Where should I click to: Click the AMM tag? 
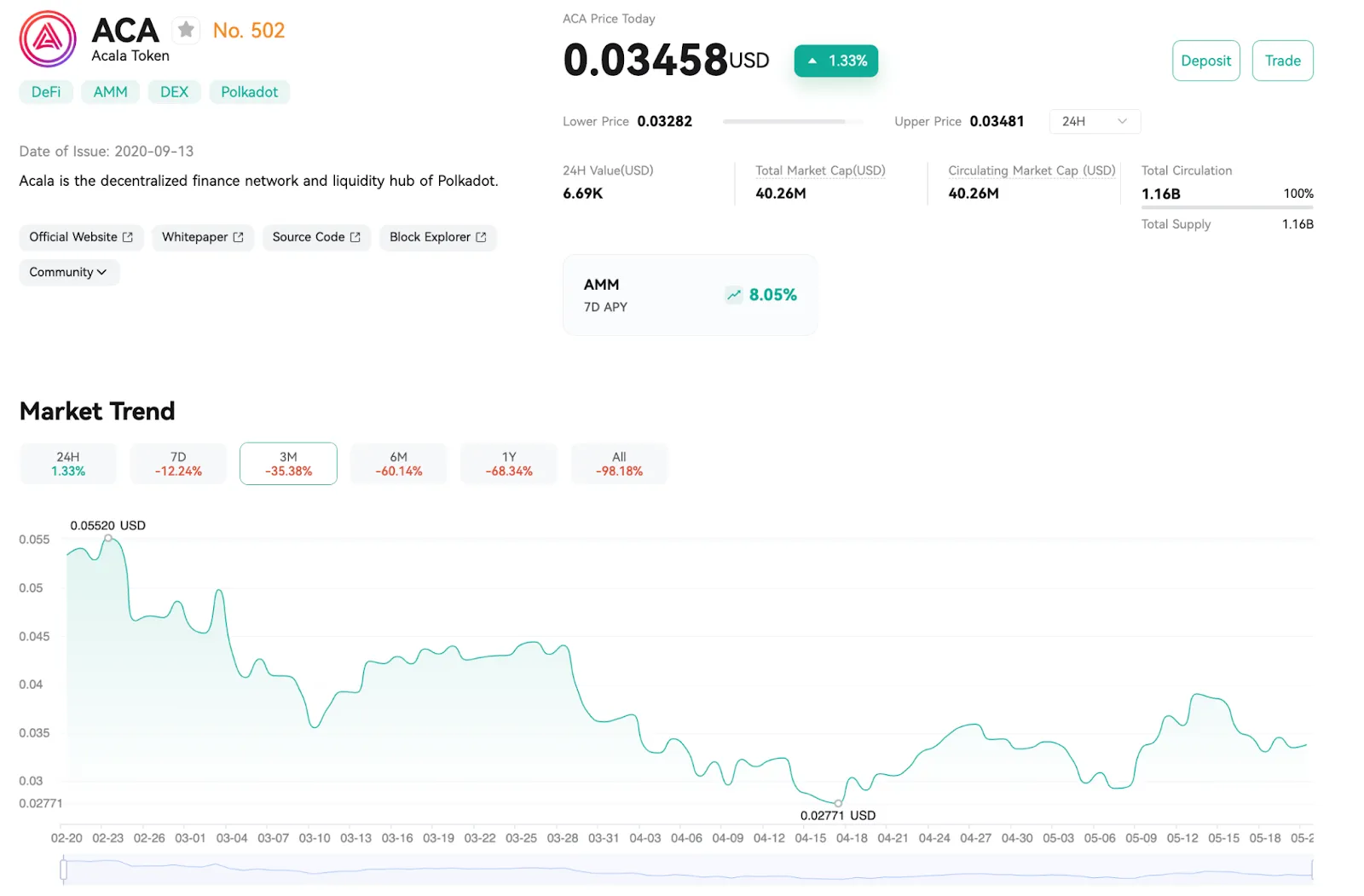coord(111,92)
